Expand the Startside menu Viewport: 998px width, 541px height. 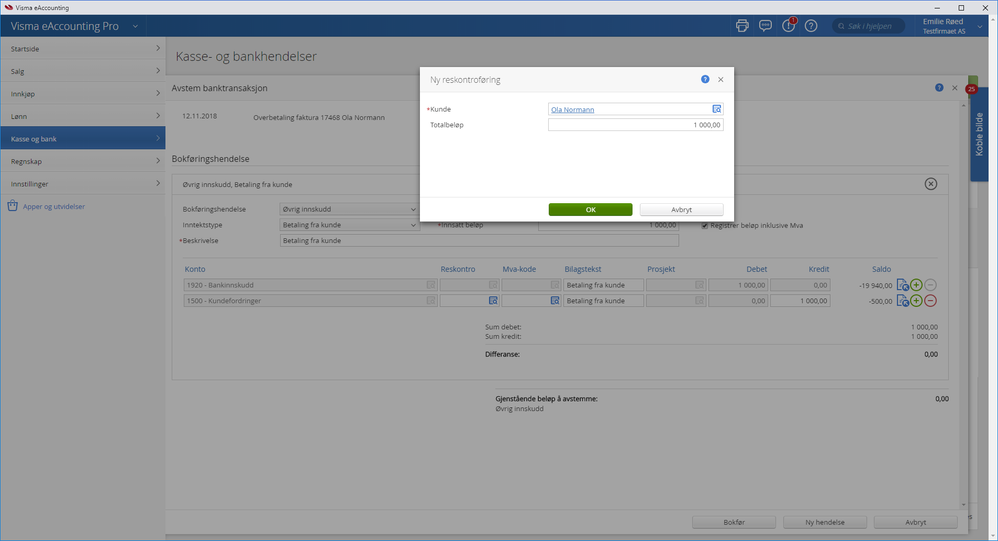(x=83, y=48)
